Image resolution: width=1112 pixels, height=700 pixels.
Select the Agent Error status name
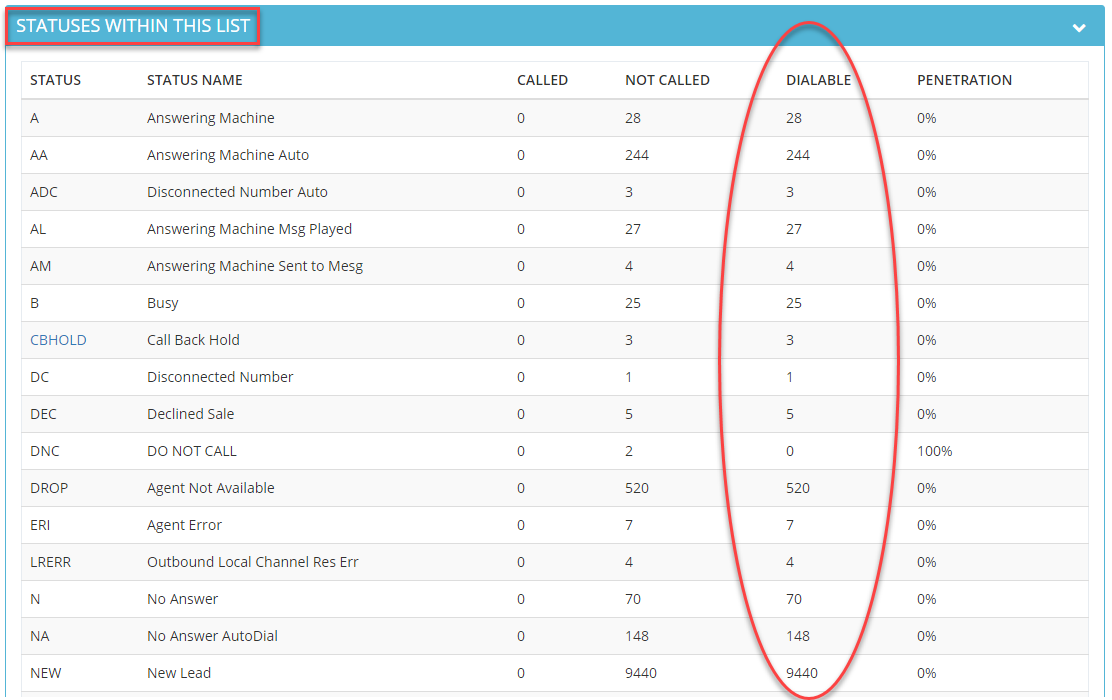[x=184, y=525]
